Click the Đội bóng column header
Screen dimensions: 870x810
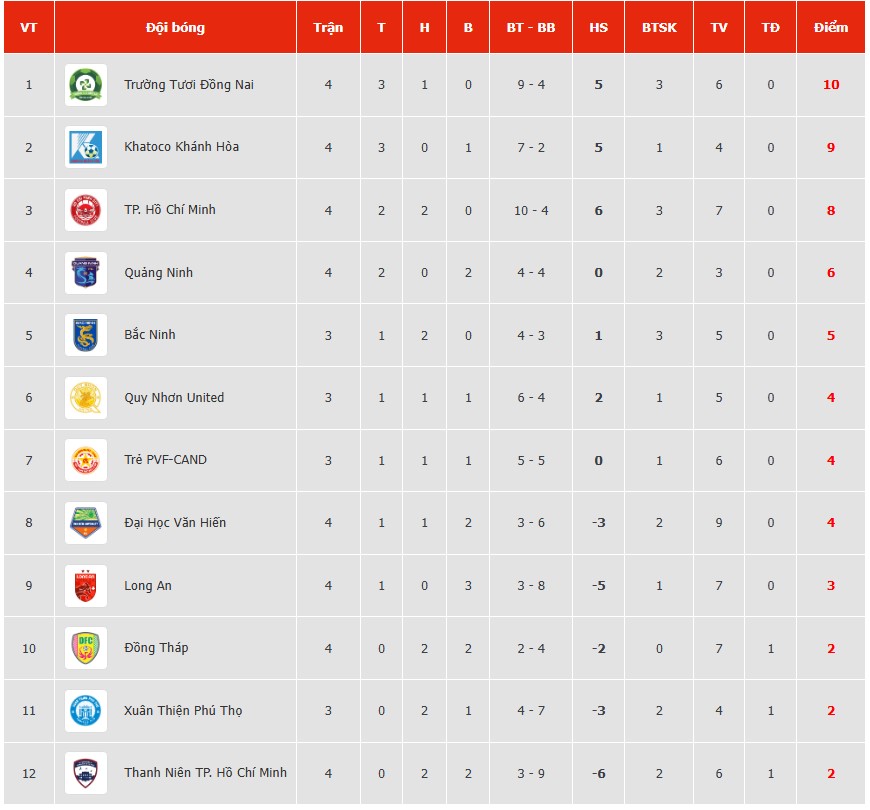coord(175,27)
